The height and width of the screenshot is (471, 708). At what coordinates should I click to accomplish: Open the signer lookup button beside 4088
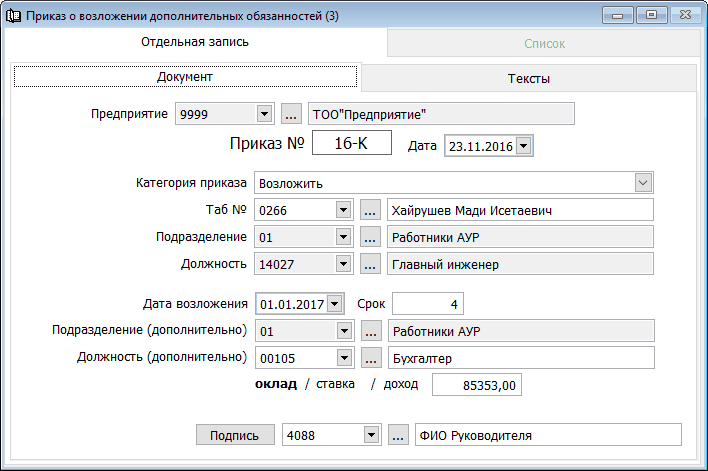click(x=398, y=435)
